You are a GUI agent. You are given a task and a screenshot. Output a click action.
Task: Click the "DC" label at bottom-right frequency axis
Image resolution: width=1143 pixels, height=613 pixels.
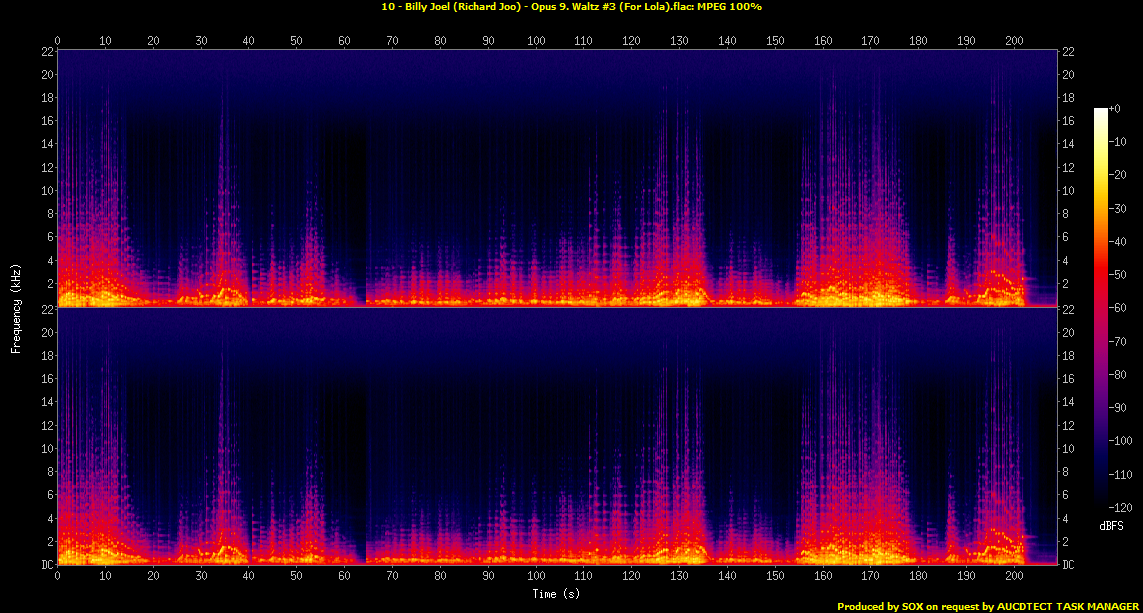point(1070,565)
